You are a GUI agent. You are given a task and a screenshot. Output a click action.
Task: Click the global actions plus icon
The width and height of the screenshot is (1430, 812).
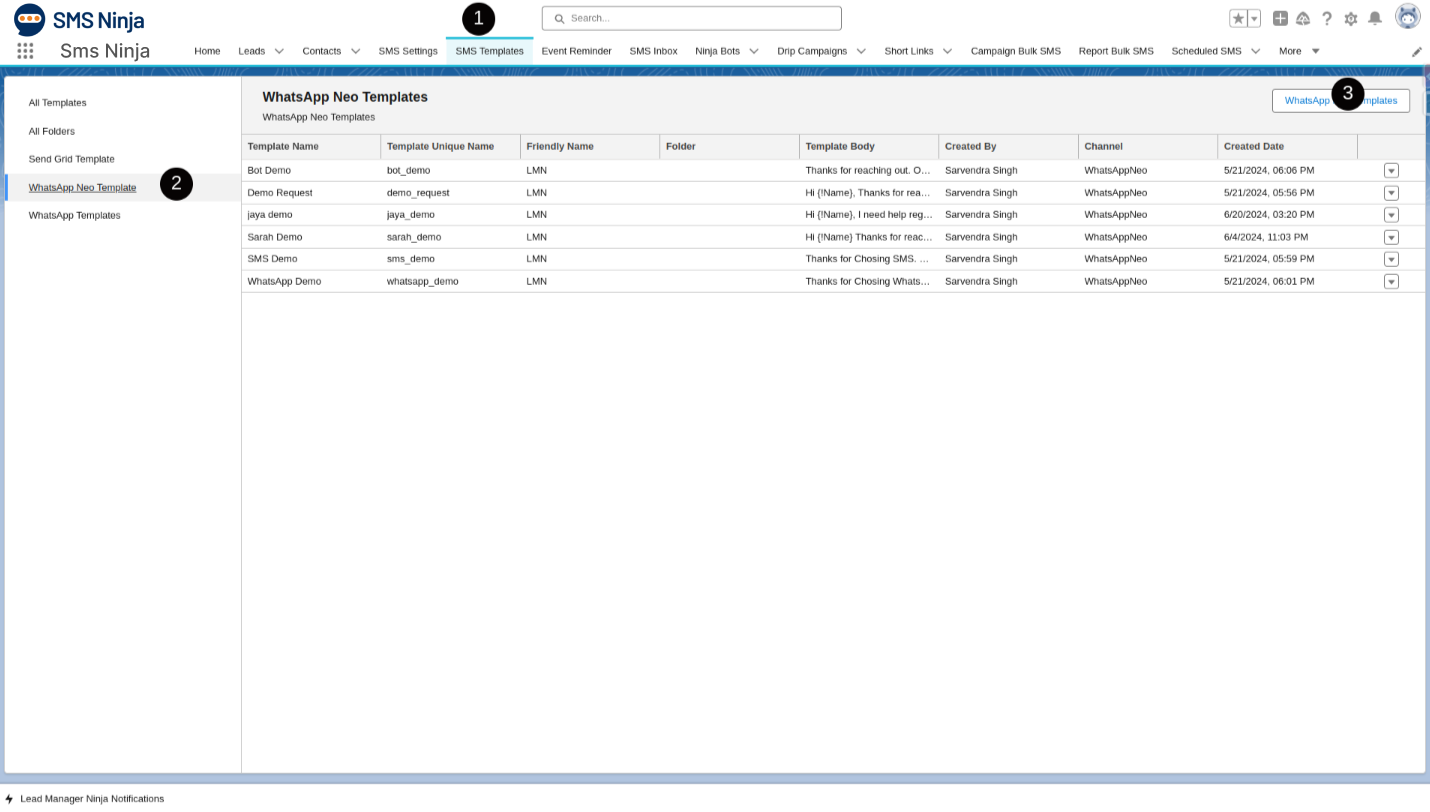tap(1280, 18)
